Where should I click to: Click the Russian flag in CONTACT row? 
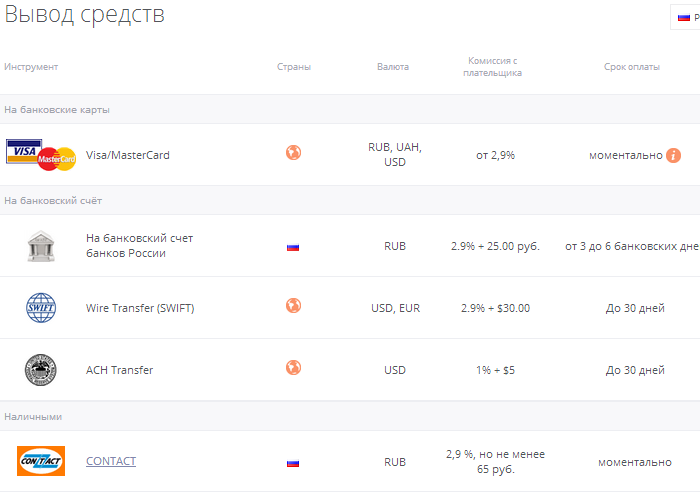pos(293,463)
